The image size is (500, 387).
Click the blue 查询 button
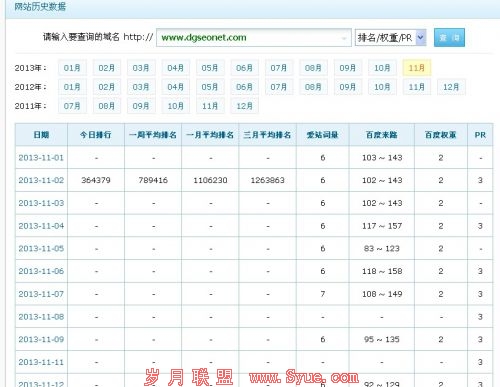pyautogui.click(x=449, y=38)
